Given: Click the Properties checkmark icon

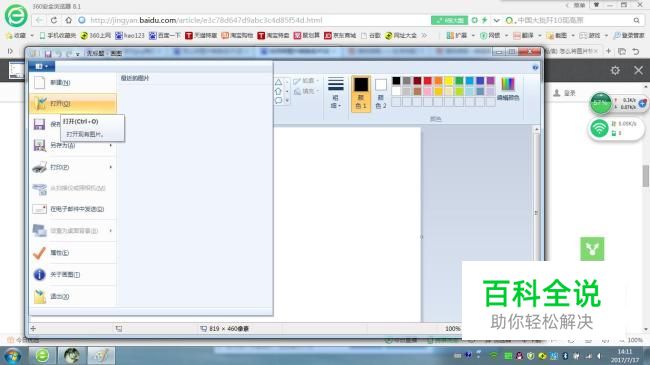Looking at the screenshot, I should pyautogui.click(x=39, y=253).
